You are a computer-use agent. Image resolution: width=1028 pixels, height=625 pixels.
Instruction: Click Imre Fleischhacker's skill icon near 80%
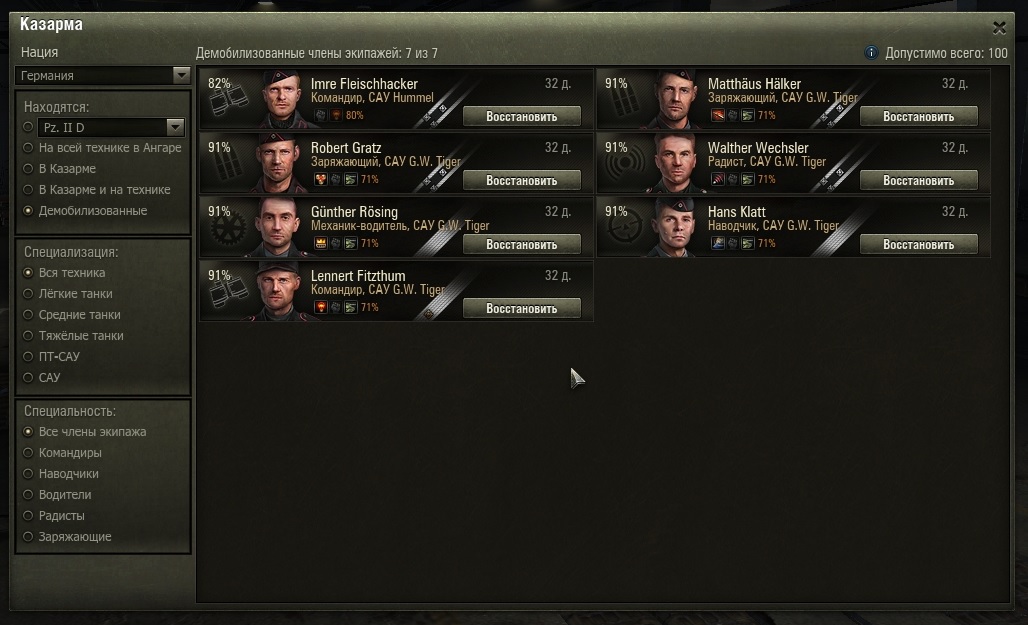tap(336, 115)
